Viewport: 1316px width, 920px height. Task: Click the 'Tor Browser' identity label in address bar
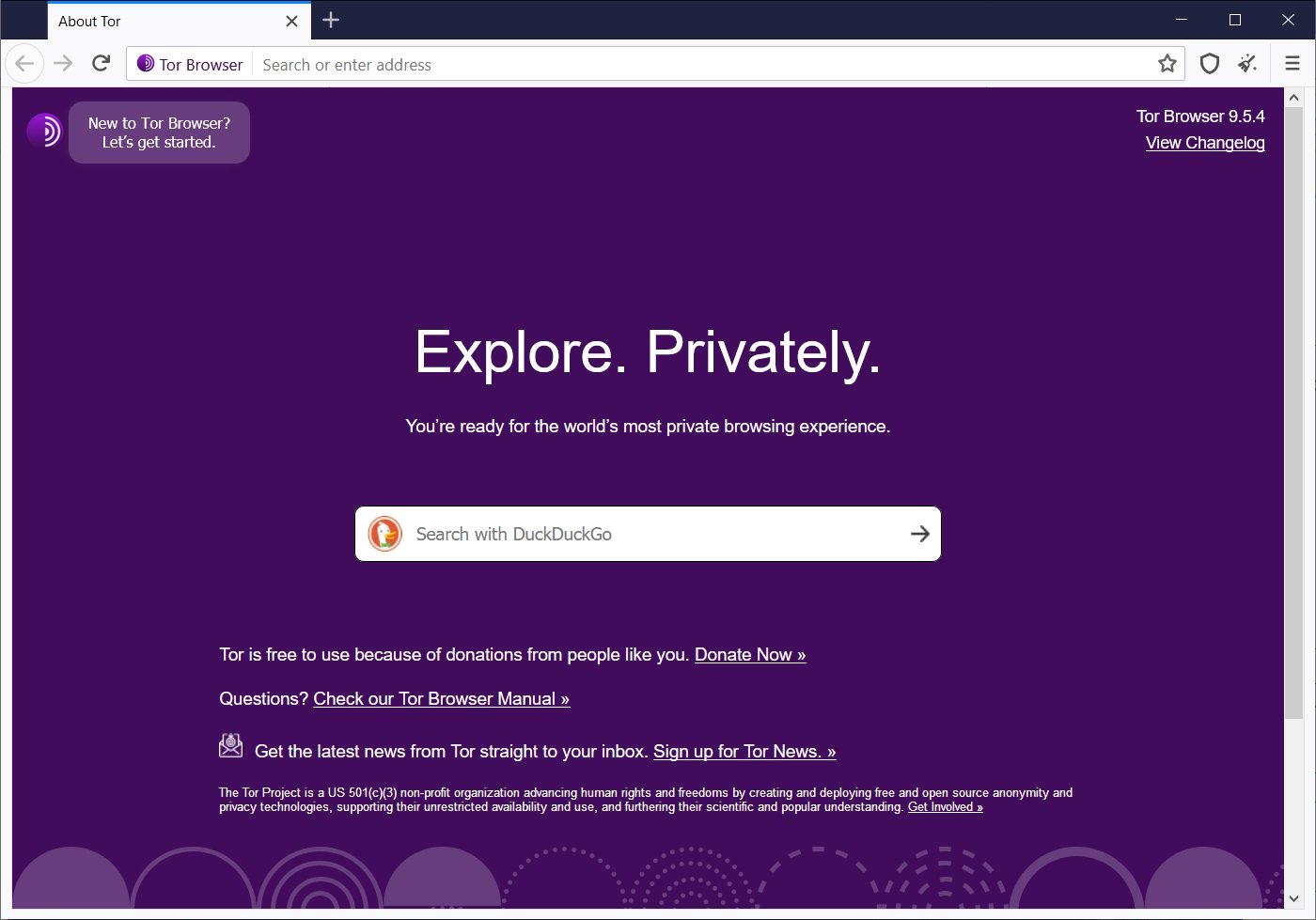(201, 65)
